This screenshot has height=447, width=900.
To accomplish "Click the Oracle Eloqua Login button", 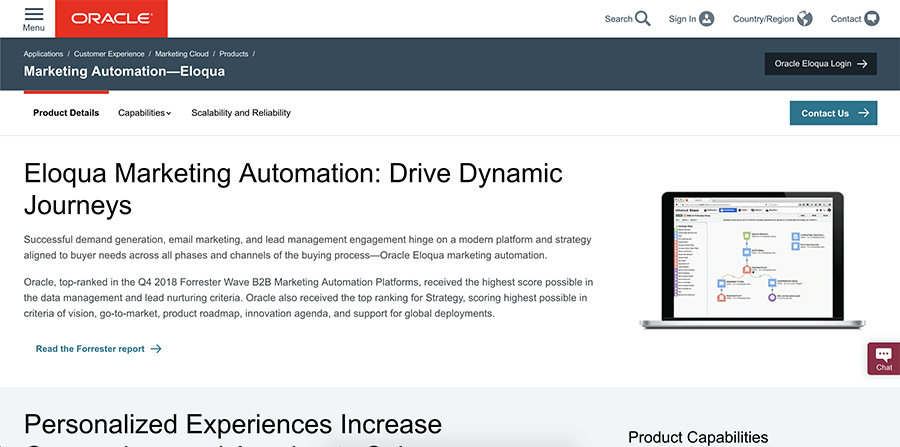I will (820, 64).
